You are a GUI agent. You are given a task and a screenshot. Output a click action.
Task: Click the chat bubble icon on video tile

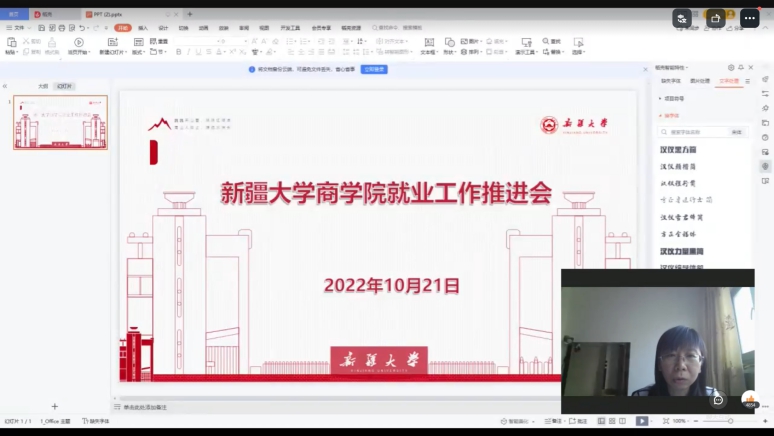718,400
